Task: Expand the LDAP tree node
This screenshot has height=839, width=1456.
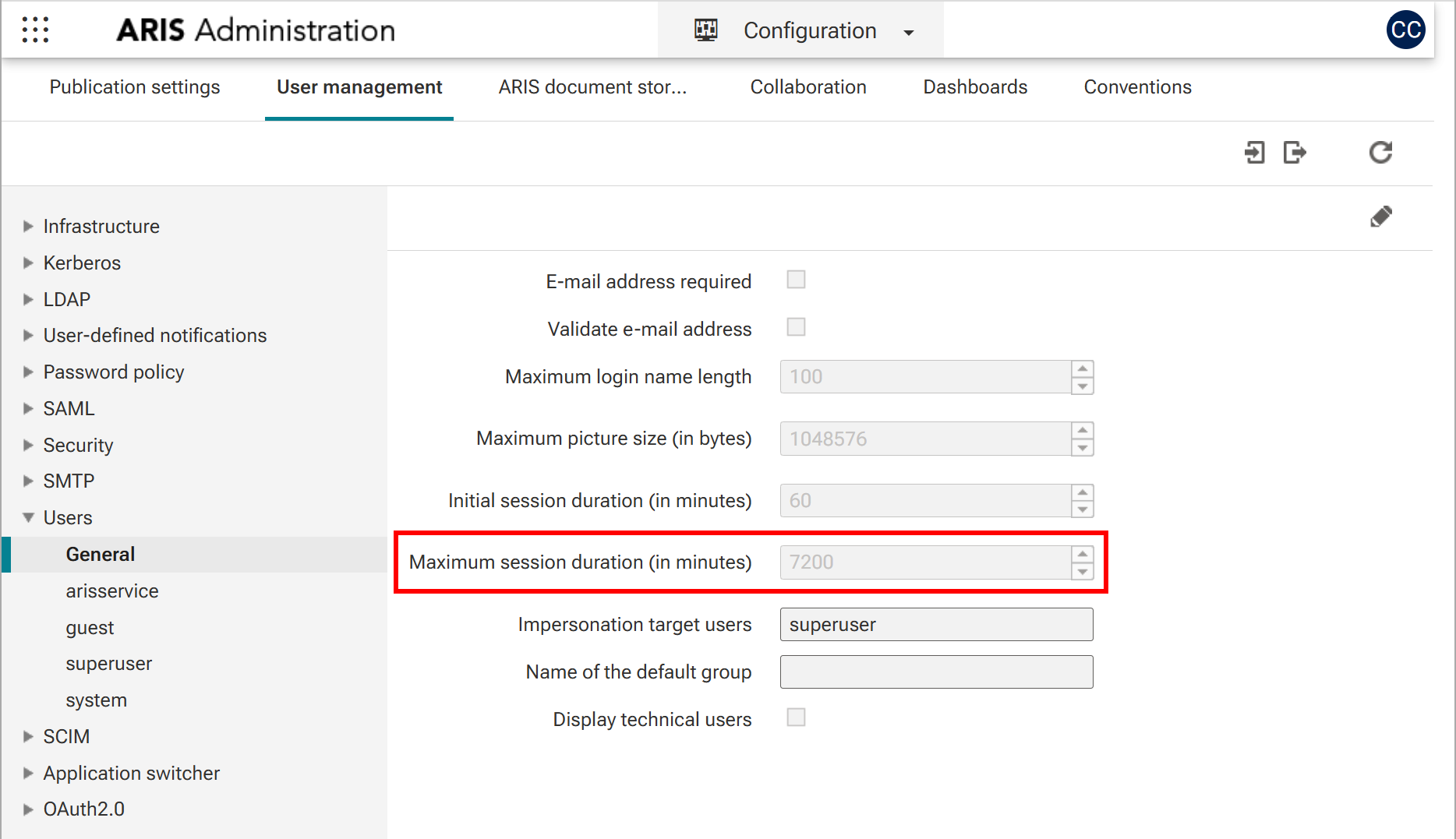Action: (x=28, y=299)
